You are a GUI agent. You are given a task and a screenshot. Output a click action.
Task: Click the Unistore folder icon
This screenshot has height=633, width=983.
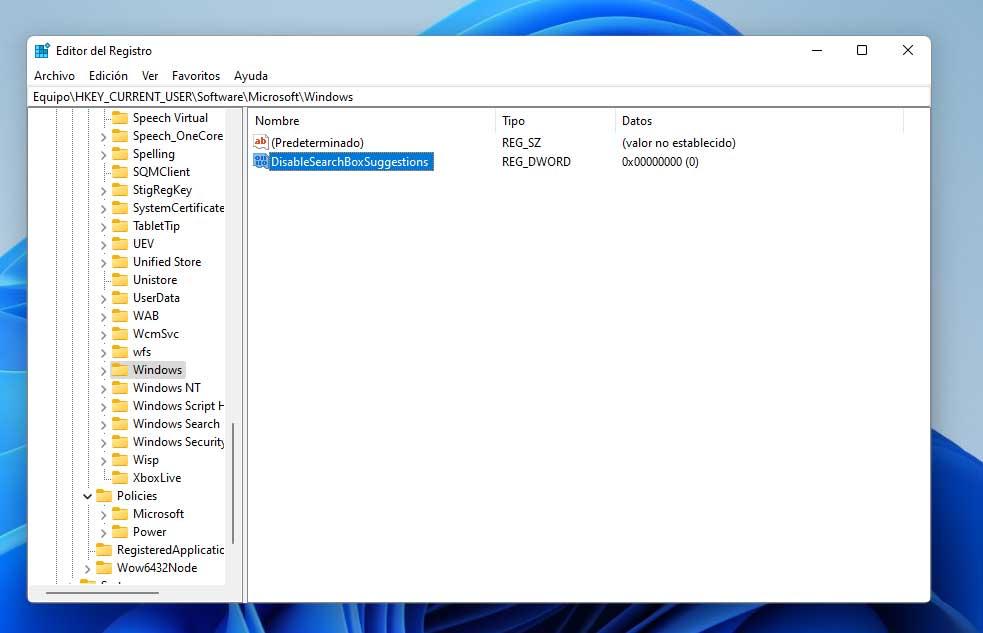click(x=120, y=280)
